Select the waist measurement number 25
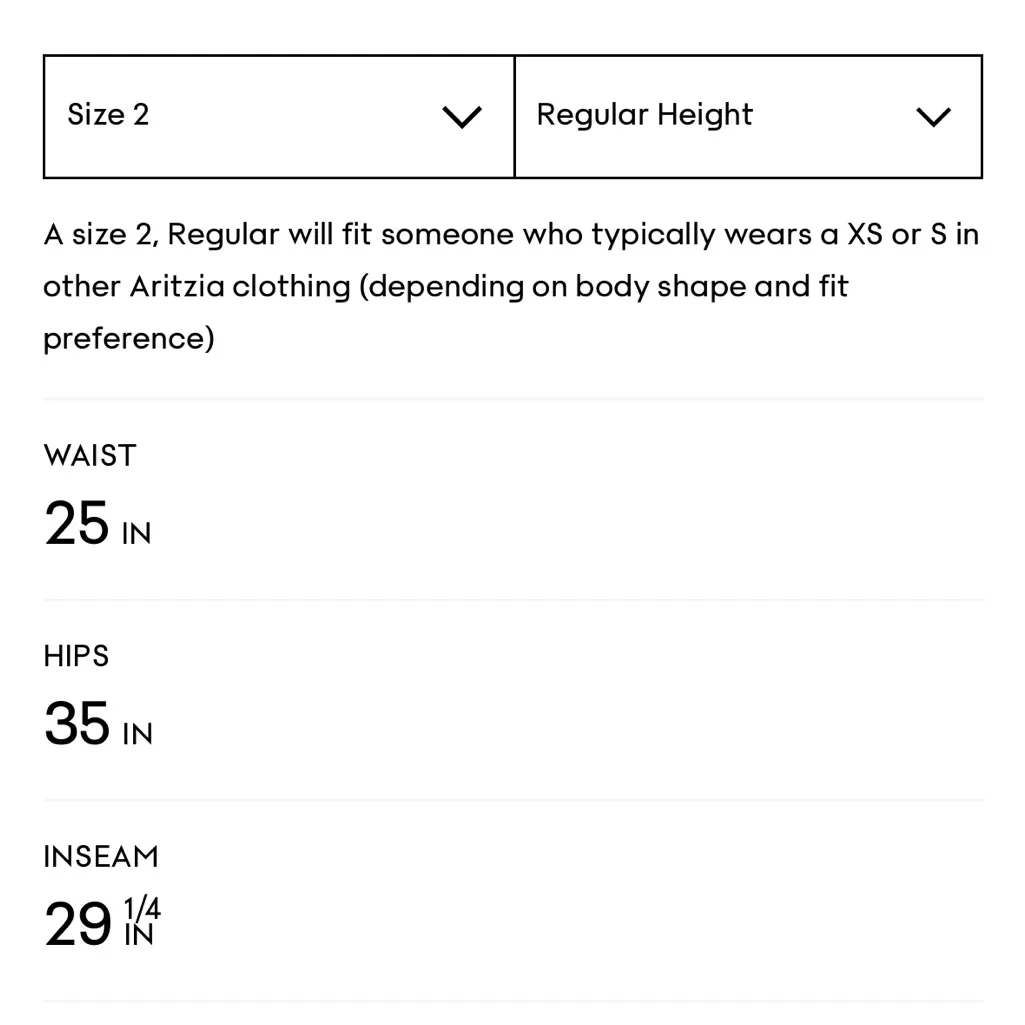Screen dimensions: 1025x1025 point(76,524)
